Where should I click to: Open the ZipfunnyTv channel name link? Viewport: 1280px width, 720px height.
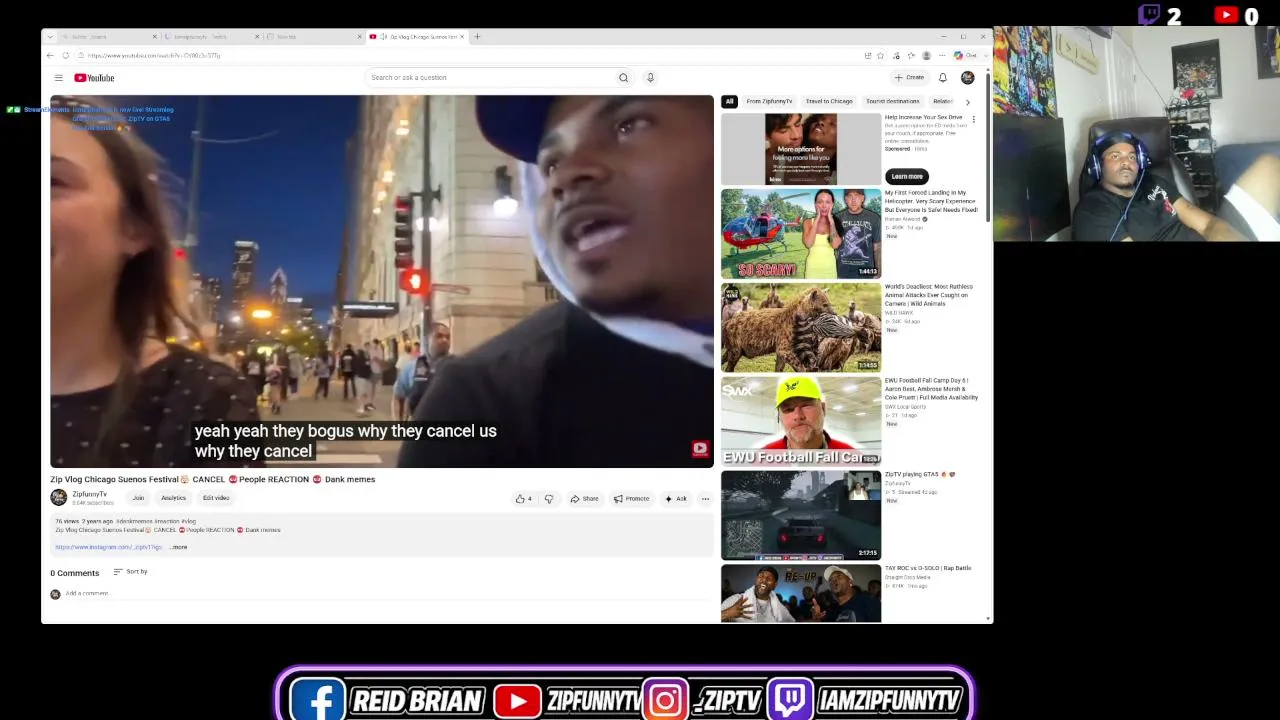89,494
